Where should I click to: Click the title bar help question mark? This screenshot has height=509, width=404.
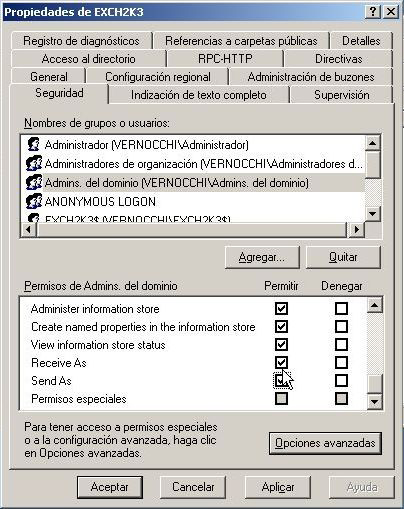point(373,12)
